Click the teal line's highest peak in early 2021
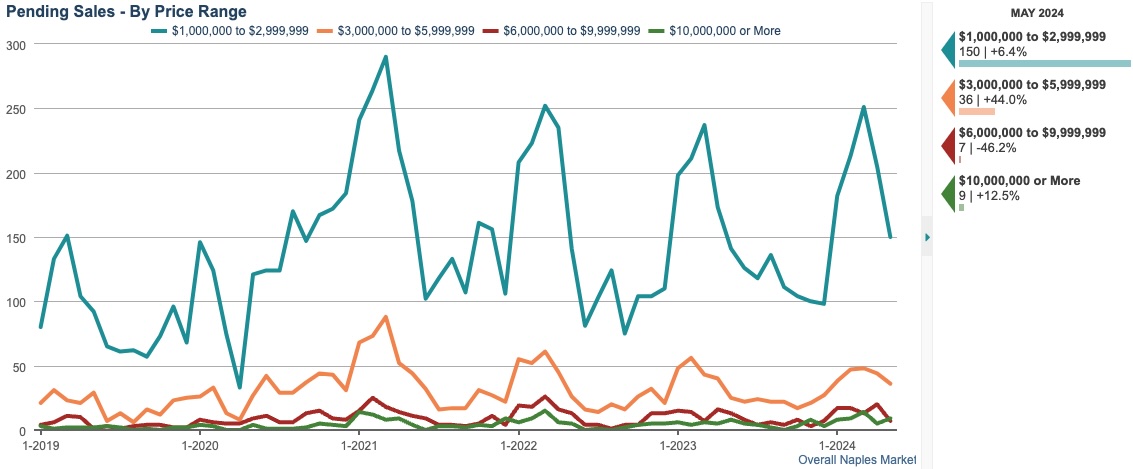Image resolution: width=1133 pixels, height=469 pixels. coord(386,56)
